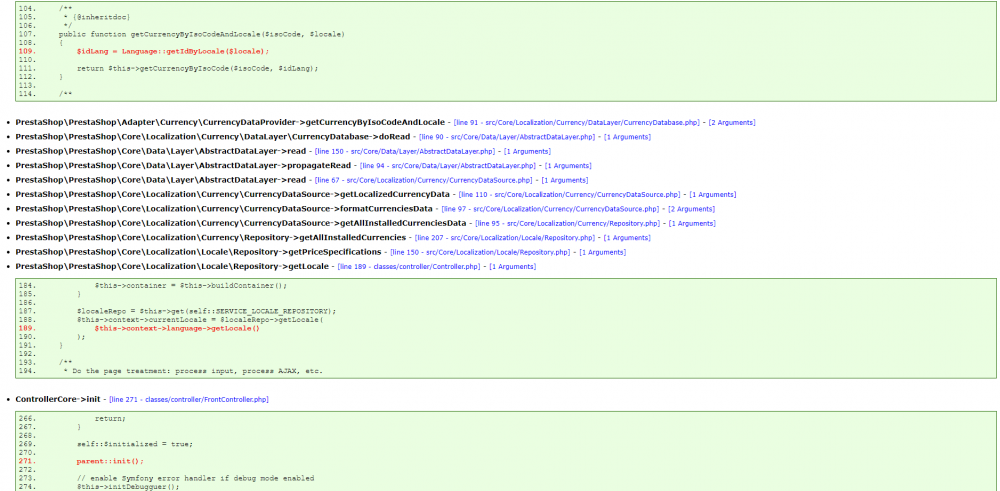
Task: Open the line 90 AbstractDataLayer.php link
Action: coord(507,137)
